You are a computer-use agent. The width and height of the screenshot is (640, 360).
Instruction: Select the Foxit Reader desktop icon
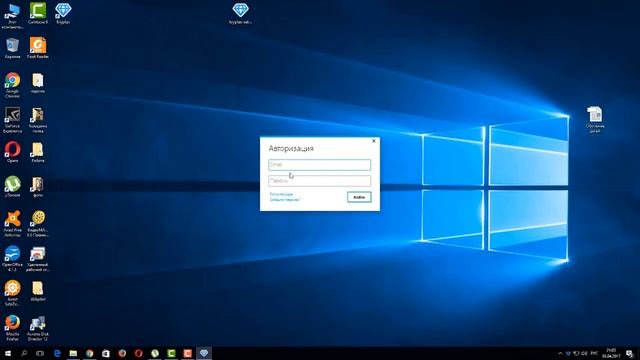click(38, 48)
